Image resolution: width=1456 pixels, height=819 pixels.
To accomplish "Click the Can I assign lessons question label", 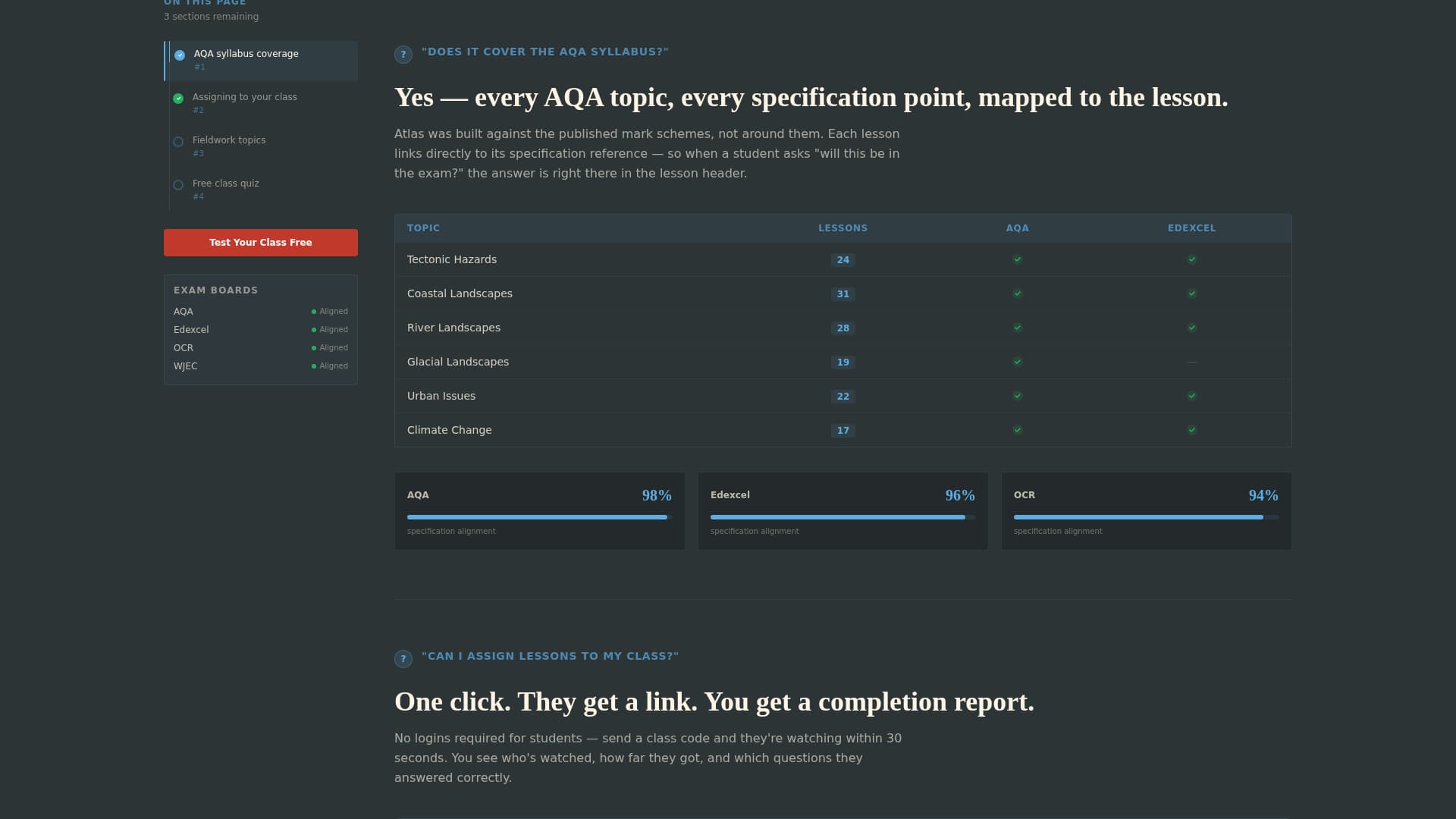I will (x=551, y=656).
